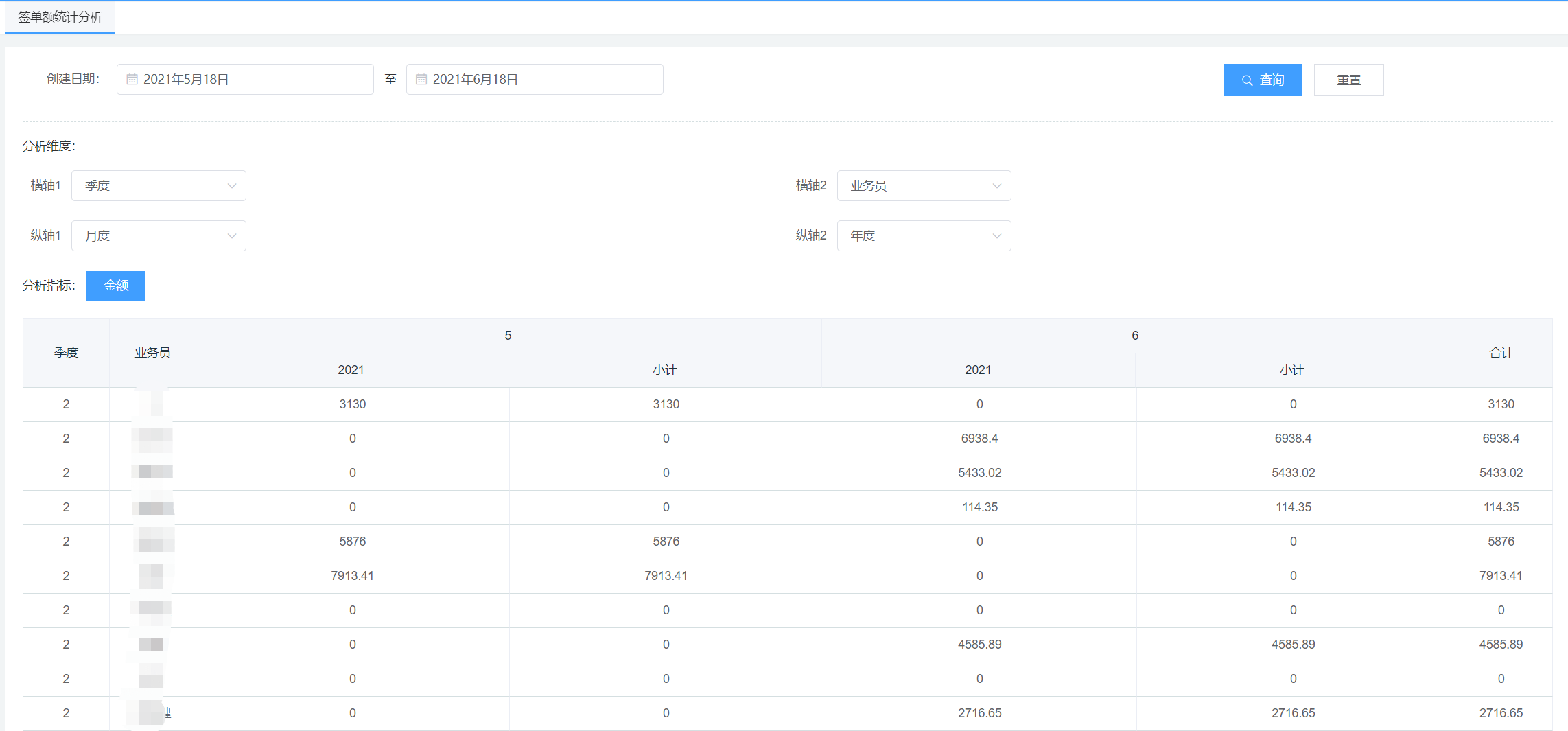This screenshot has width=1568, height=731.
Task: Expand the 纵轴1 月度 dropdown
Action: 159,235
